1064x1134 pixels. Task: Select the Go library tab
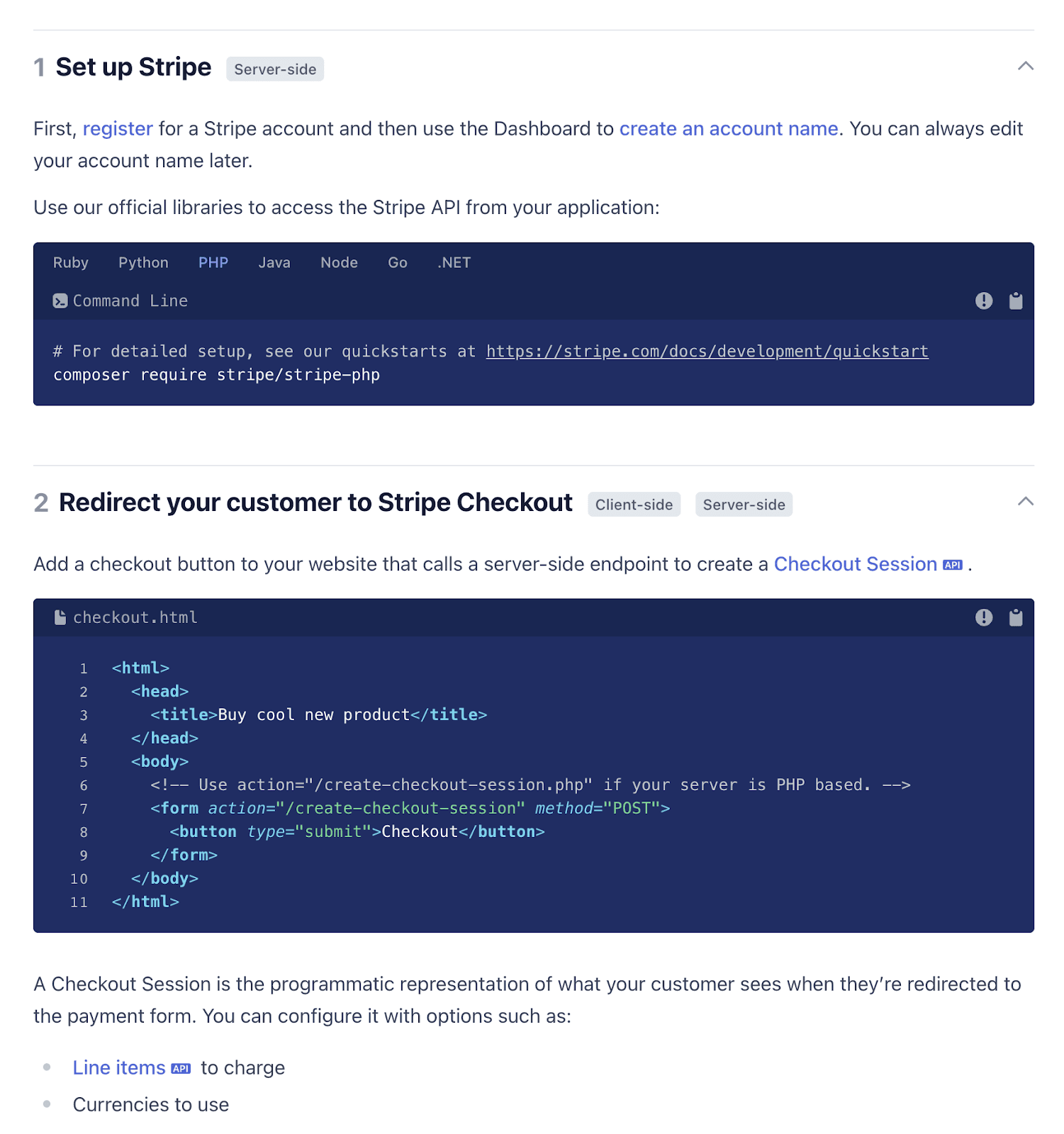pyautogui.click(x=397, y=262)
